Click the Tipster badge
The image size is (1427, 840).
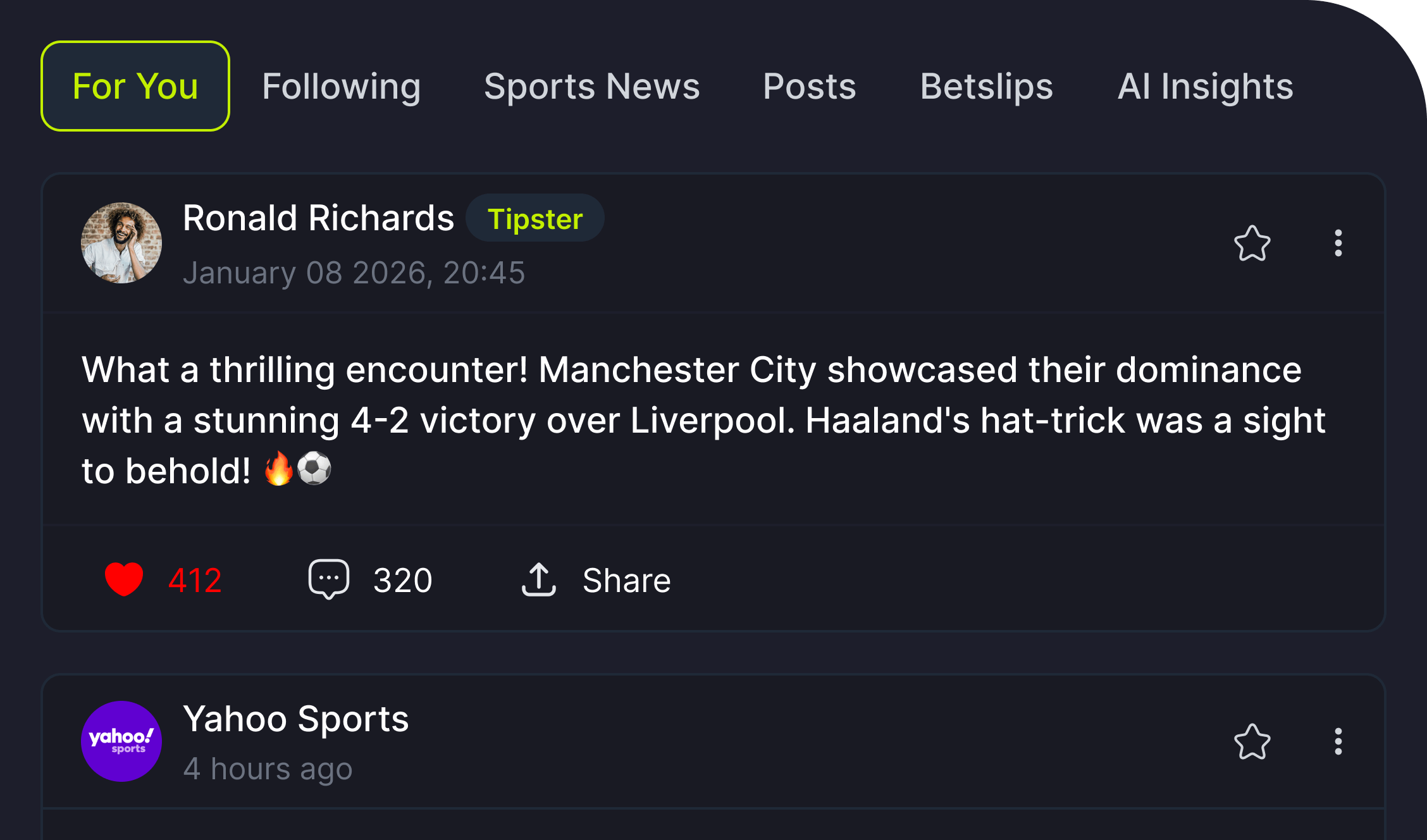click(535, 219)
